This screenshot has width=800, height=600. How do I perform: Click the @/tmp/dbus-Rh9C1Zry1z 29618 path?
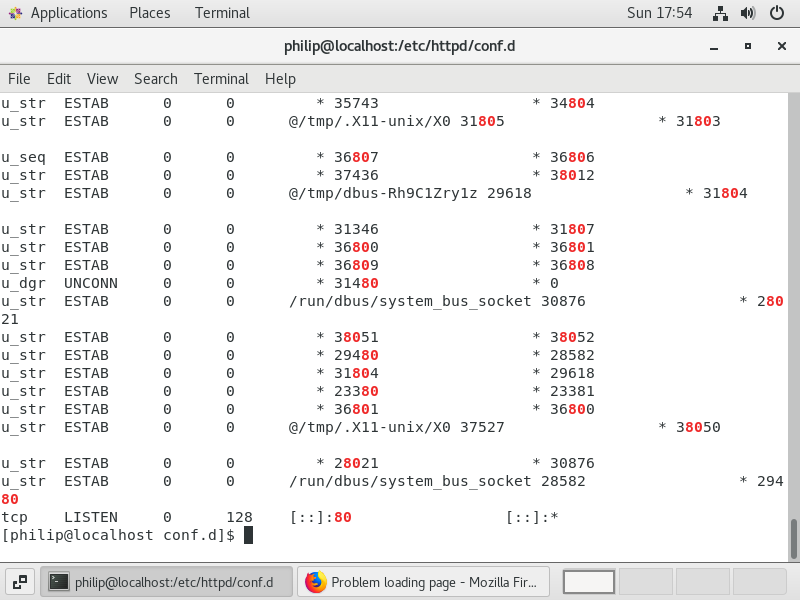click(x=410, y=193)
